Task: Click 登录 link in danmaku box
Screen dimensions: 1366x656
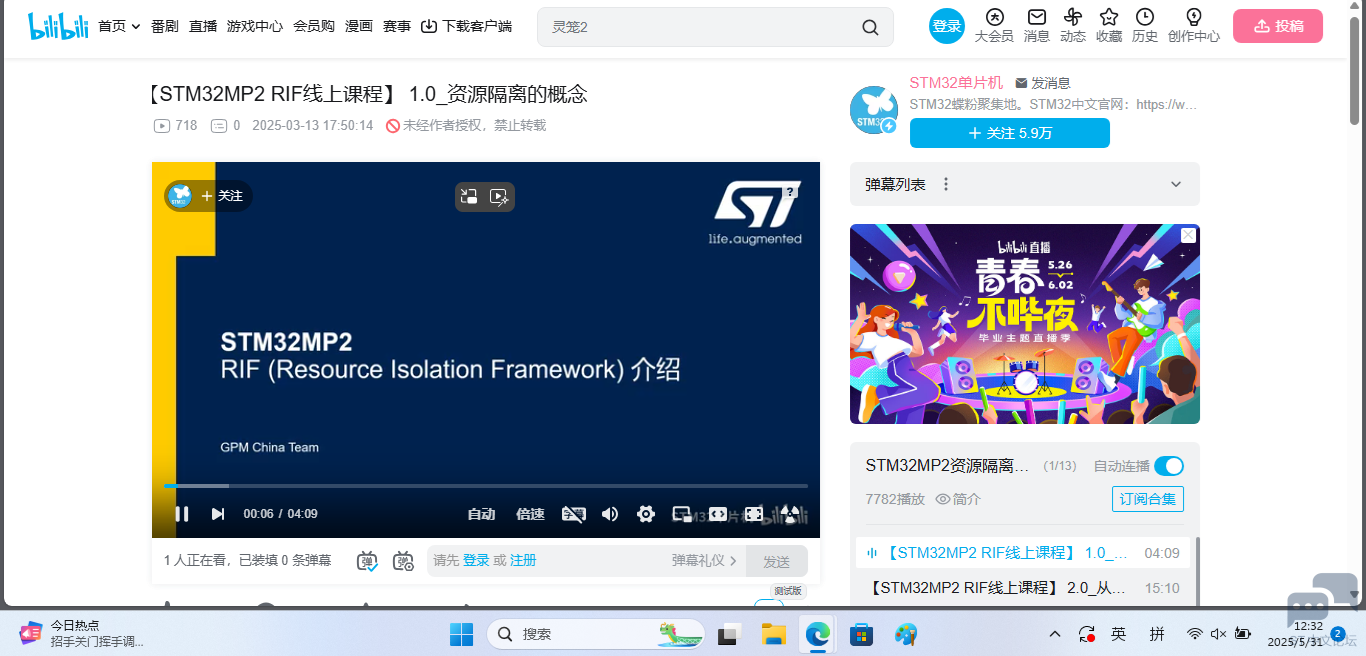Action: 476,561
